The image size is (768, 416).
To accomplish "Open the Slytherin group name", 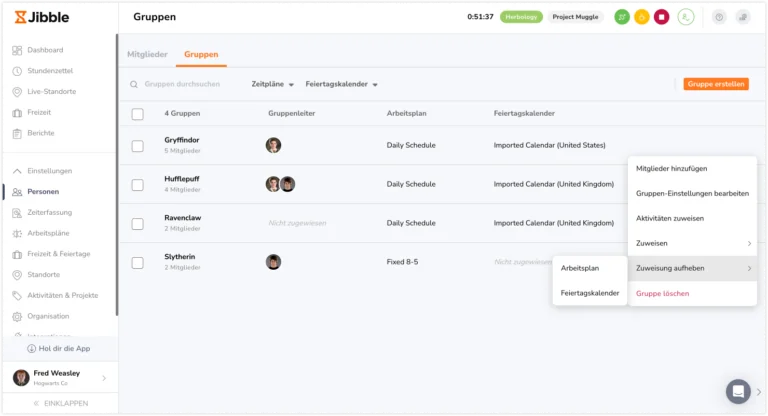I will coord(180,257).
